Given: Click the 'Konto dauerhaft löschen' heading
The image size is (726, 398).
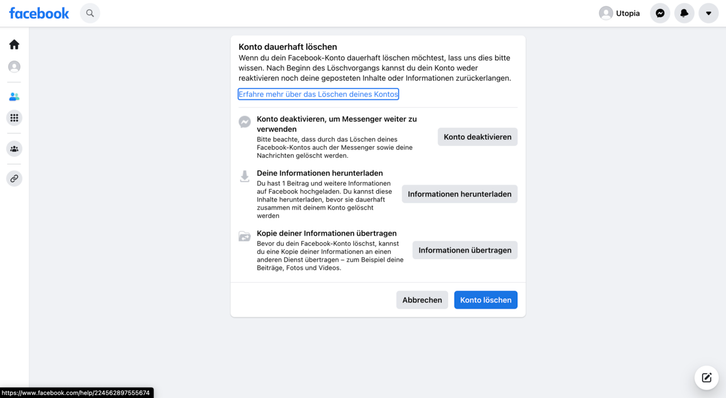Looking at the screenshot, I should [x=288, y=47].
